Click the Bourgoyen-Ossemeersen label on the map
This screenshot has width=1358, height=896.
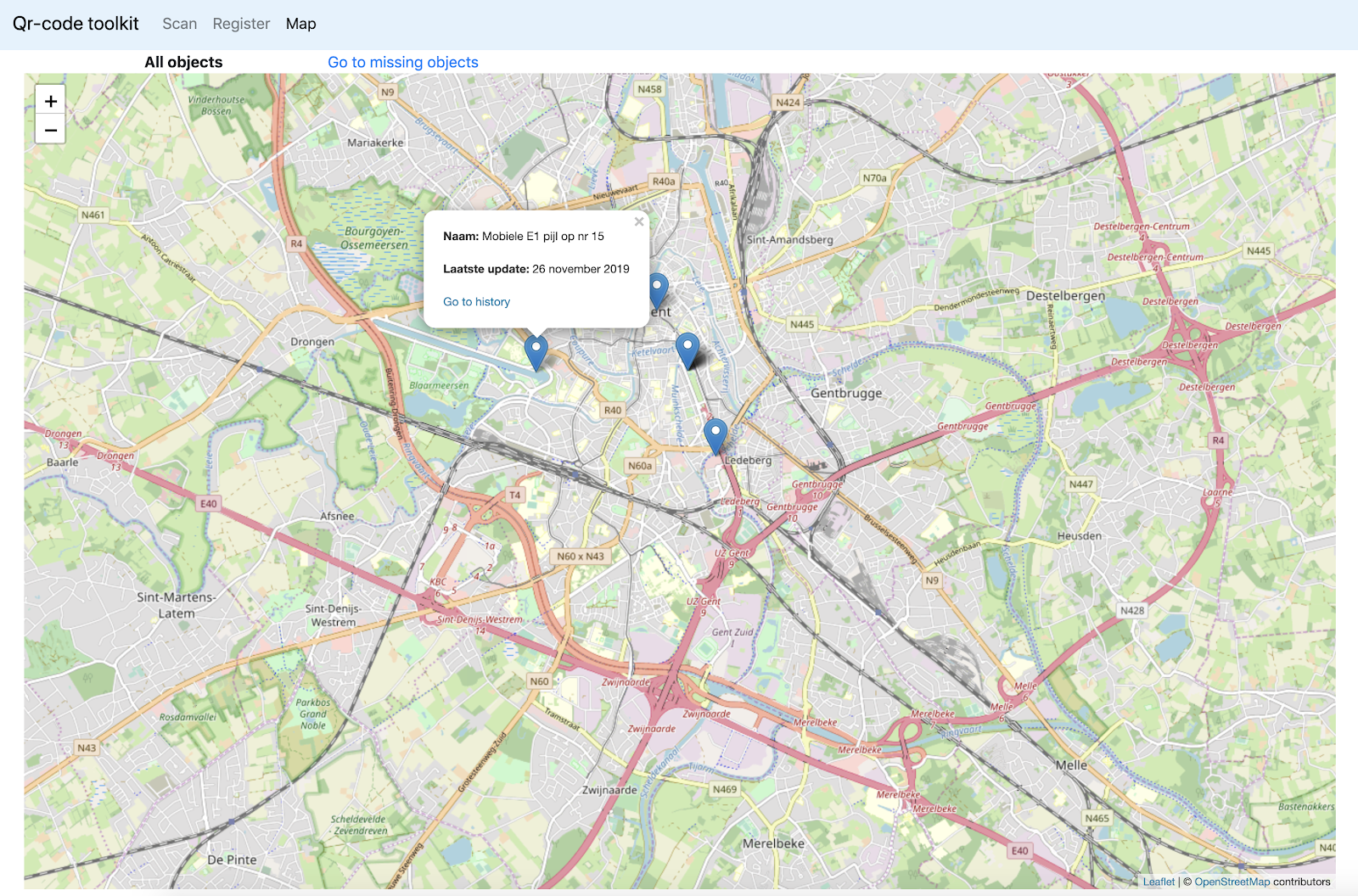coord(374,238)
